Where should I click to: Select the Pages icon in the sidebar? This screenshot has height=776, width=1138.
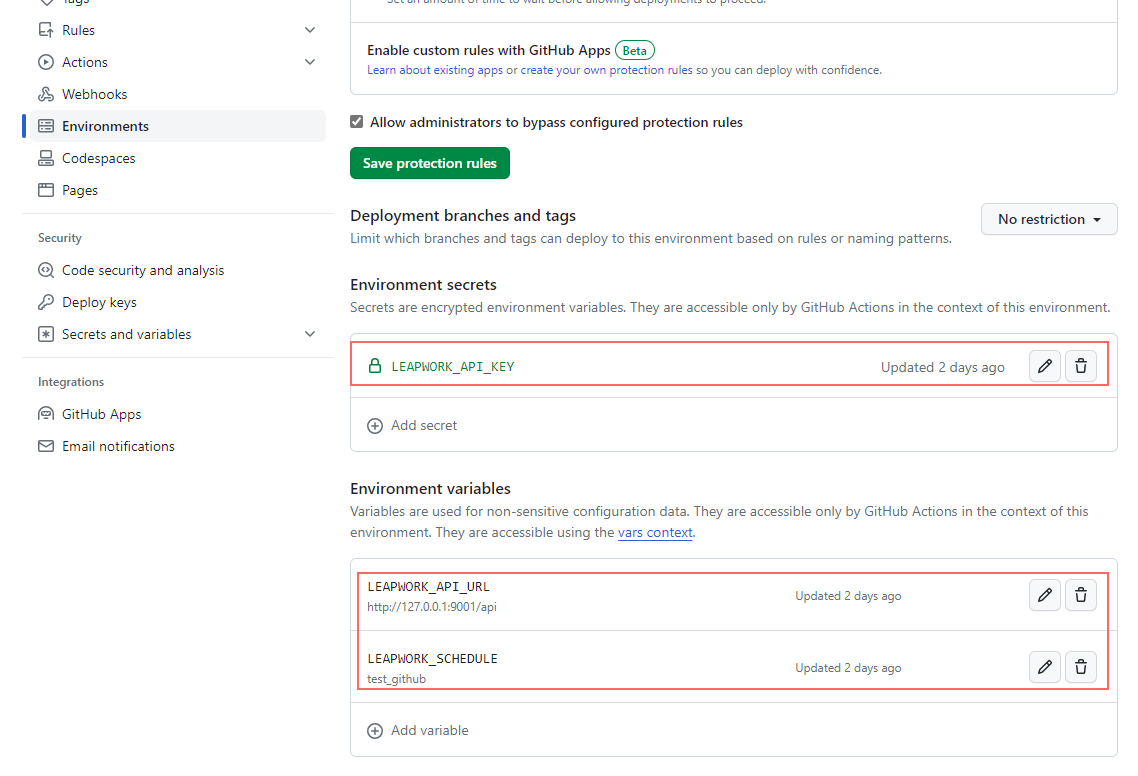click(46, 189)
